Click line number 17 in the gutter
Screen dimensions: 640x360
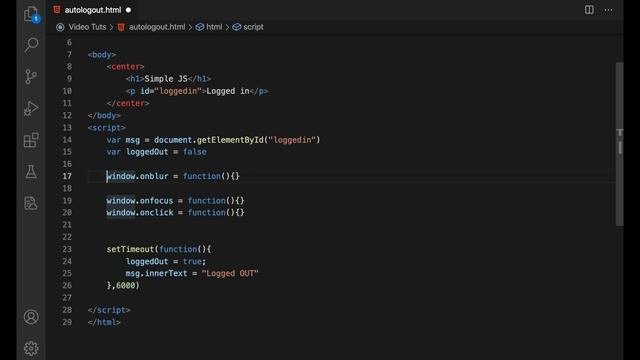coord(67,176)
